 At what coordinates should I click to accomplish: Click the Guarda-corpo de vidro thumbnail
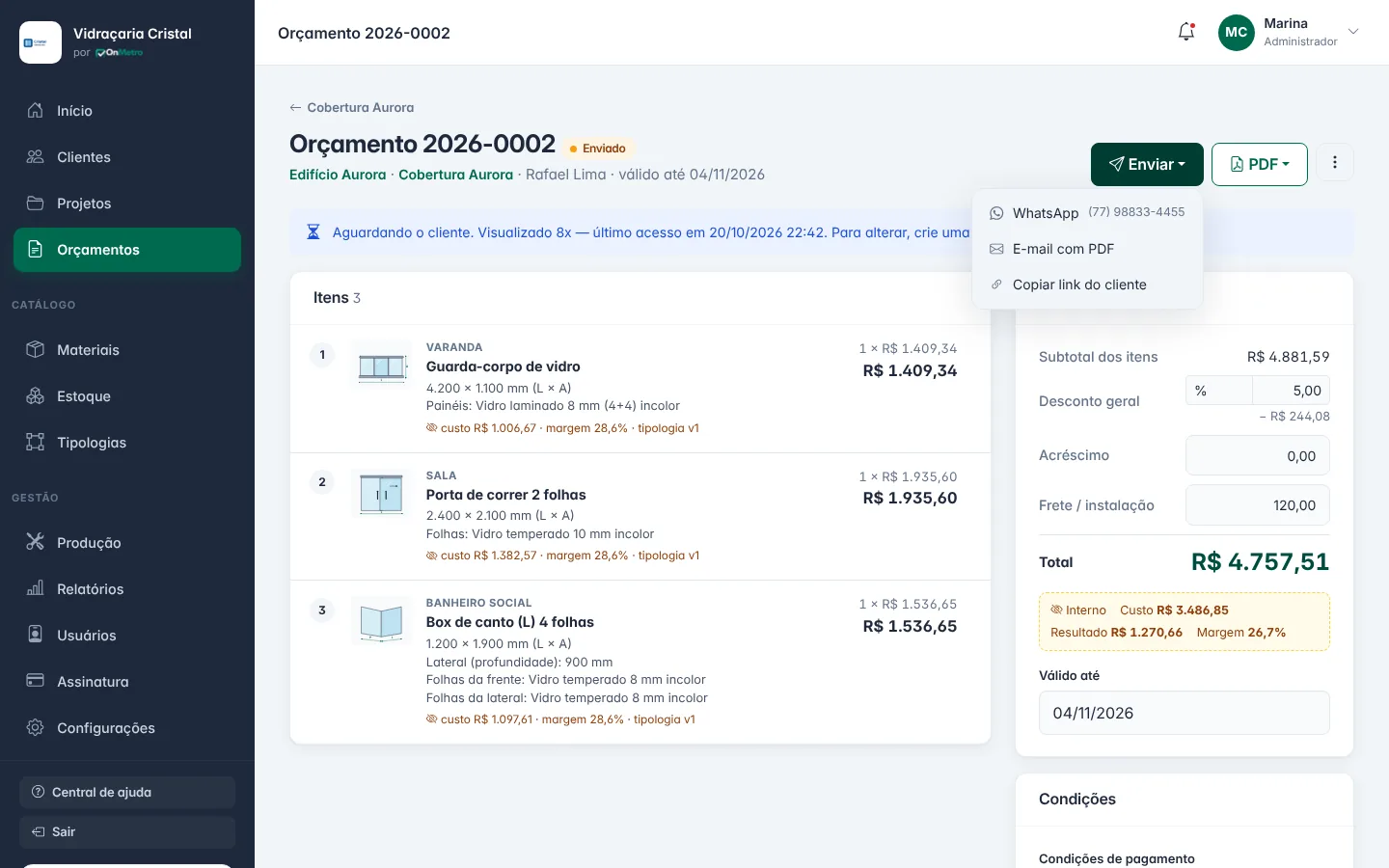coord(382,365)
